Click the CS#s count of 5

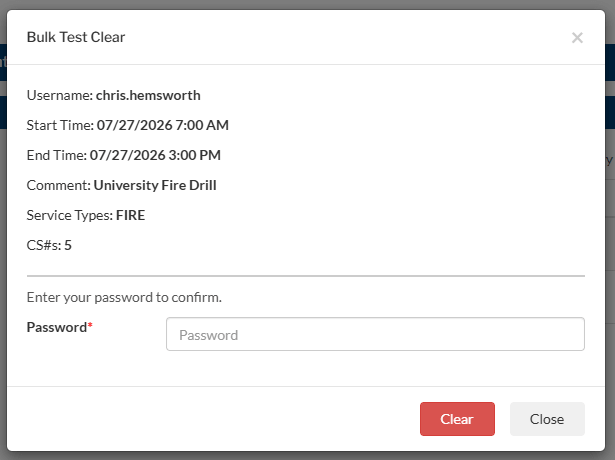[x=68, y=245]
